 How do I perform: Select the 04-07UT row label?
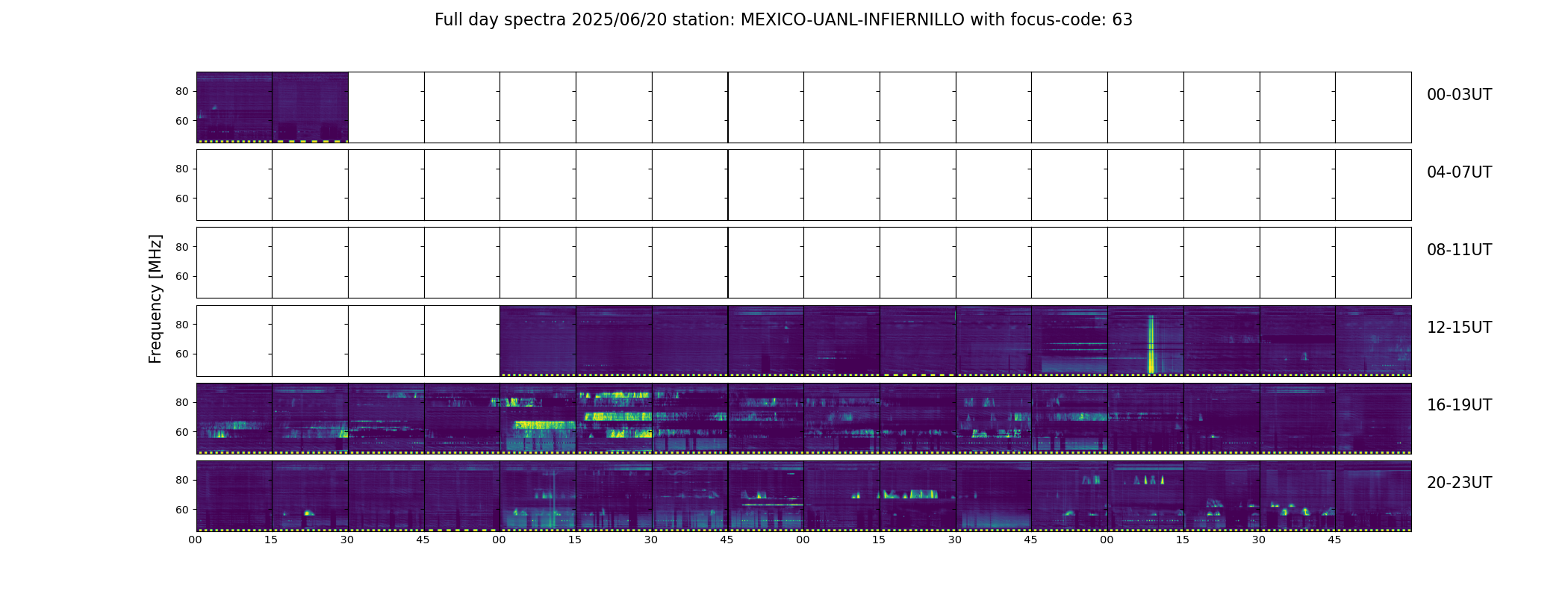point(1459,172)
